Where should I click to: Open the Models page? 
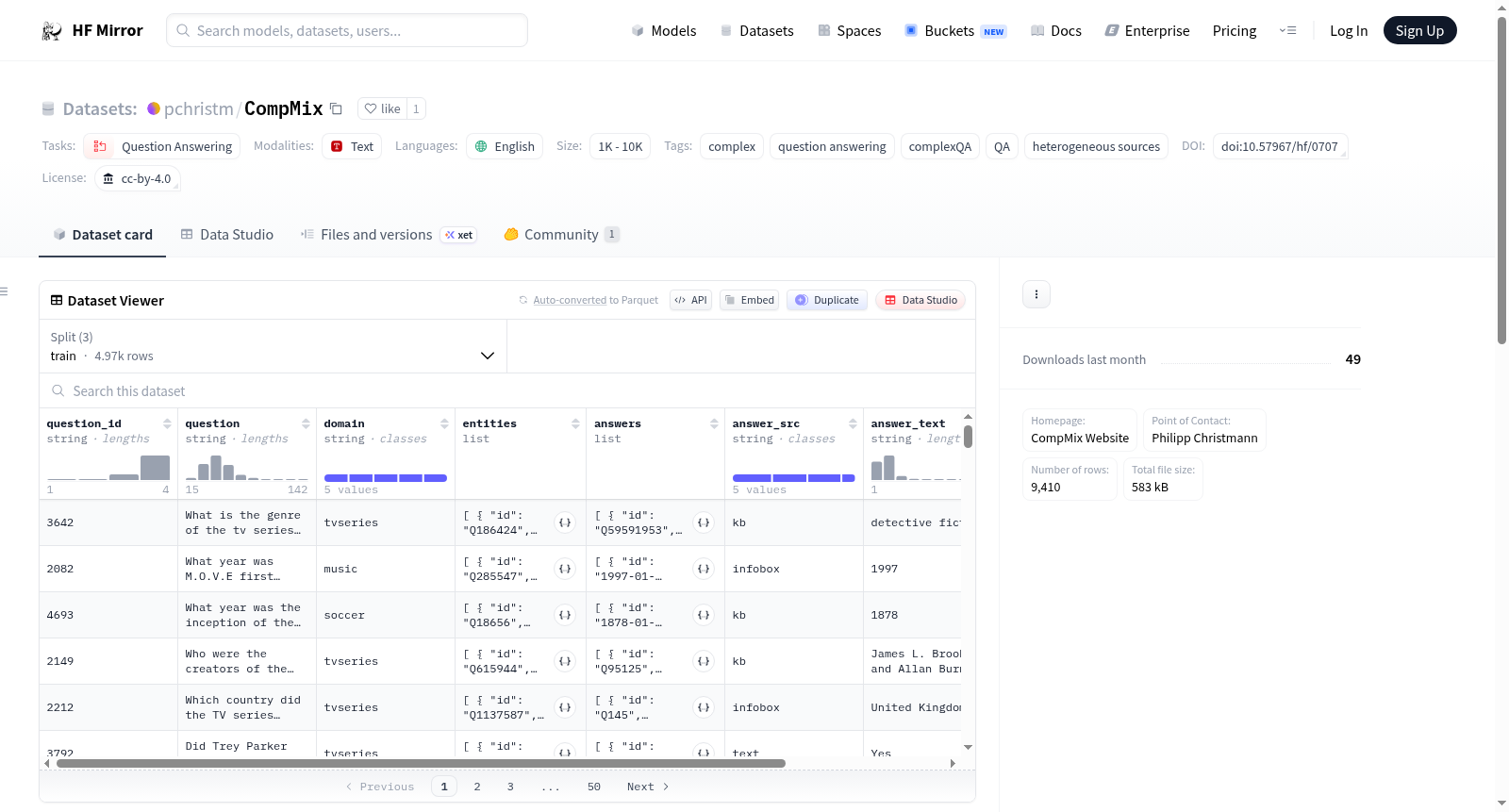pos(664,31)
